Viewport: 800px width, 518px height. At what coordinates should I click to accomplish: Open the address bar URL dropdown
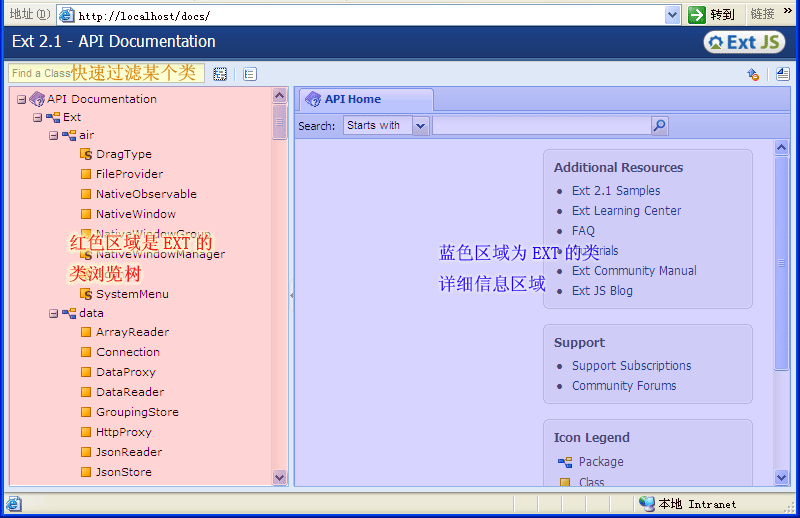[672, 15]
